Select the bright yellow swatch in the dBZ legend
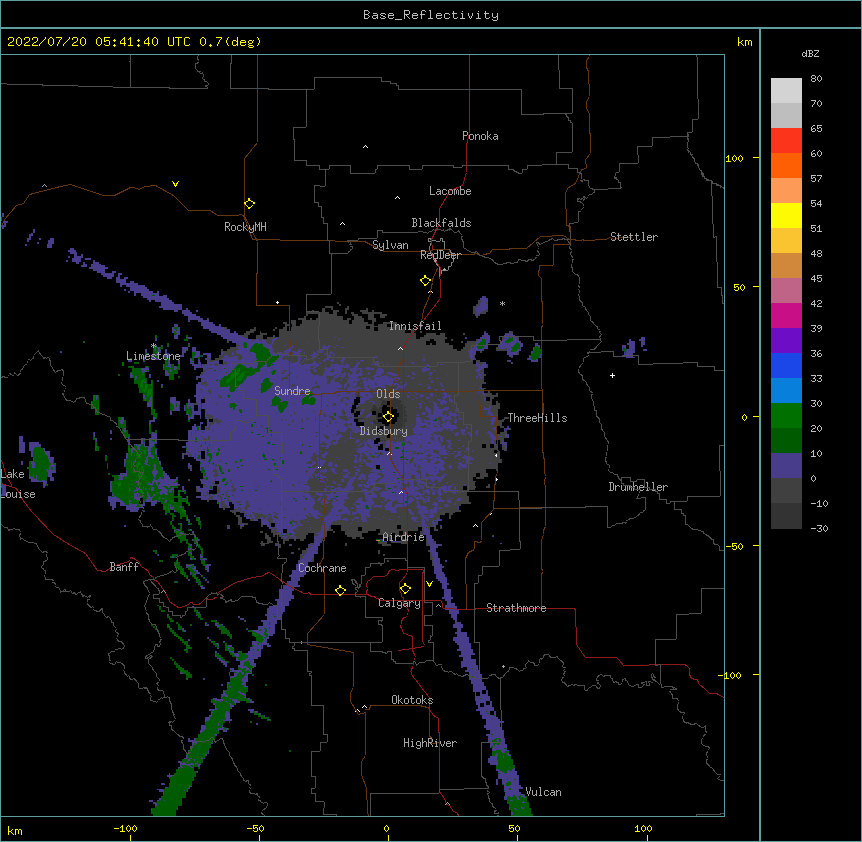862x842 pixels. tap(786, 215)
